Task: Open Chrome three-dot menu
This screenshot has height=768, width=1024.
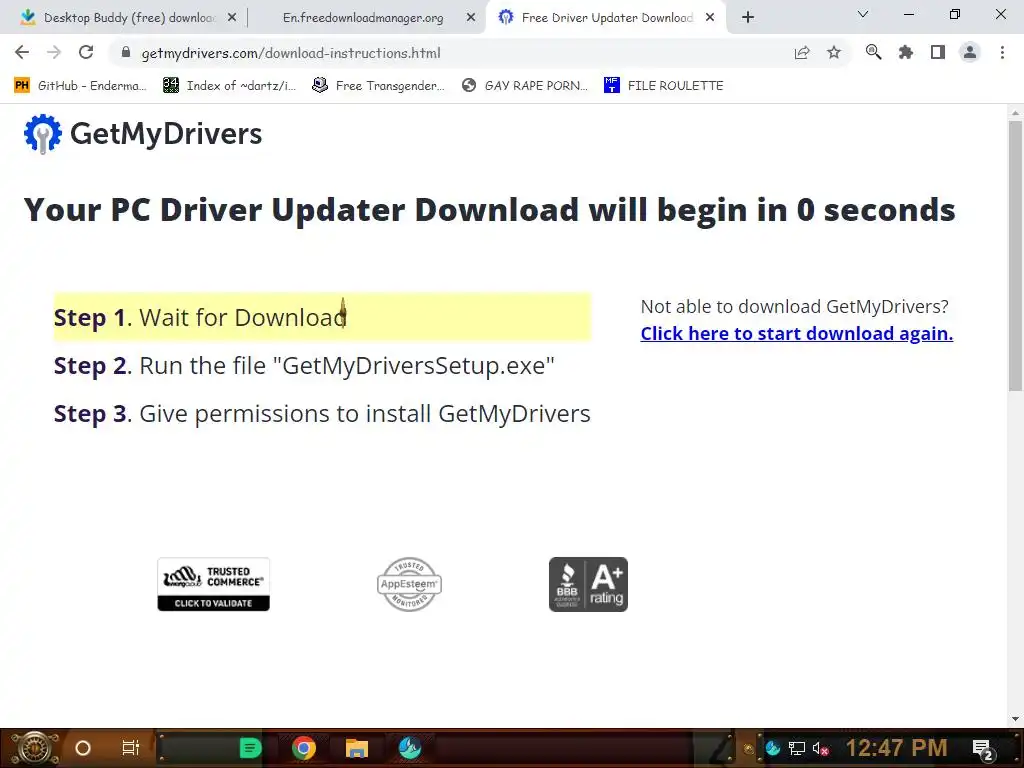Action: [1002, 52]
